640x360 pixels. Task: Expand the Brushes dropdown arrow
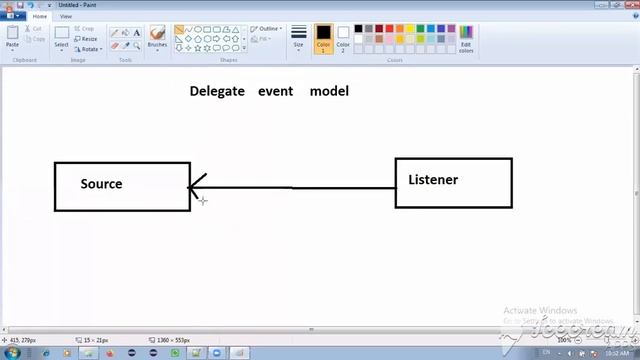pyautogui.click(x=157, y=50)
